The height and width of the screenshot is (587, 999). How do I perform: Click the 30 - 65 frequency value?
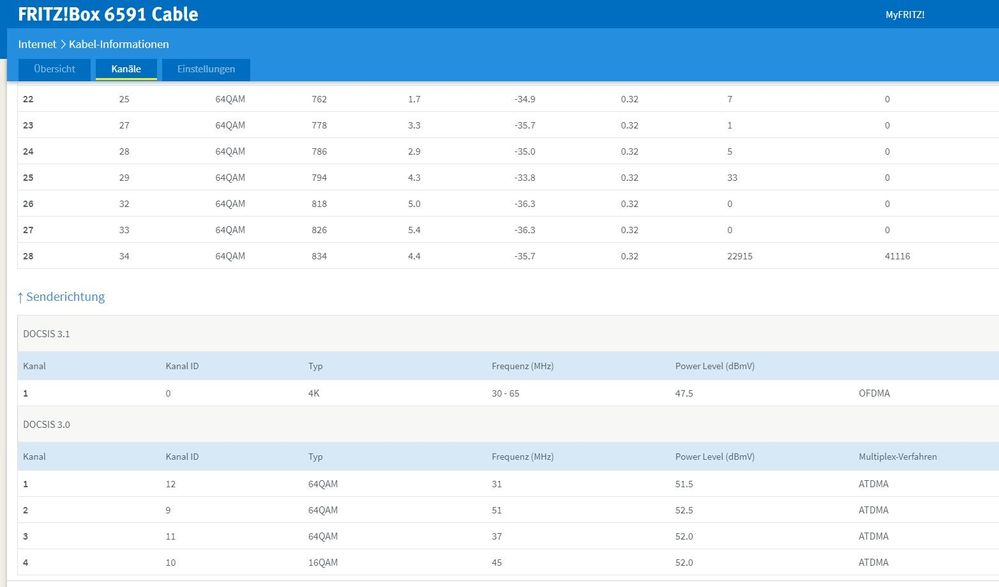505,393
